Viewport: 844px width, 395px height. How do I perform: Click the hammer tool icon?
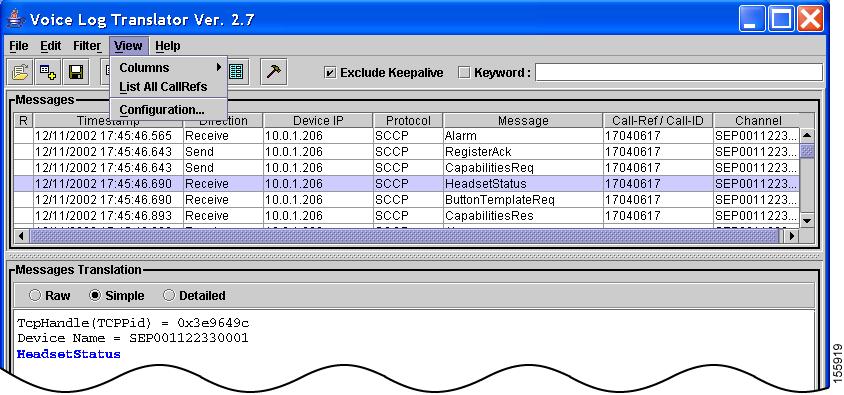point(273,72)
